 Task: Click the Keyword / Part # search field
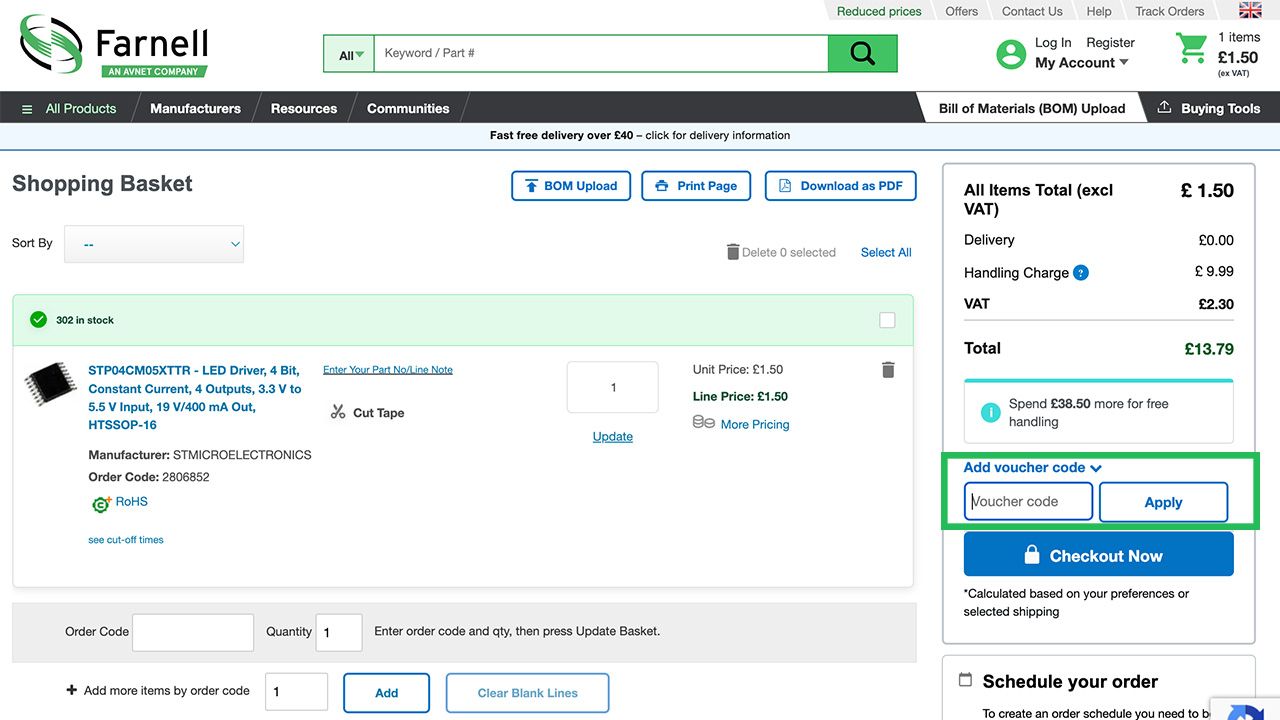(601, 54)
